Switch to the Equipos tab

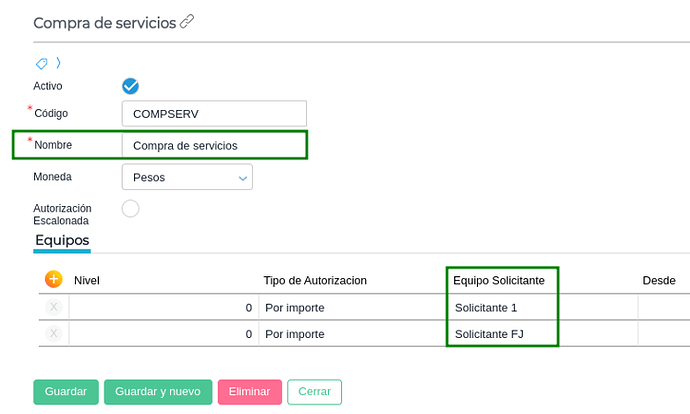[x=62, y=240]
